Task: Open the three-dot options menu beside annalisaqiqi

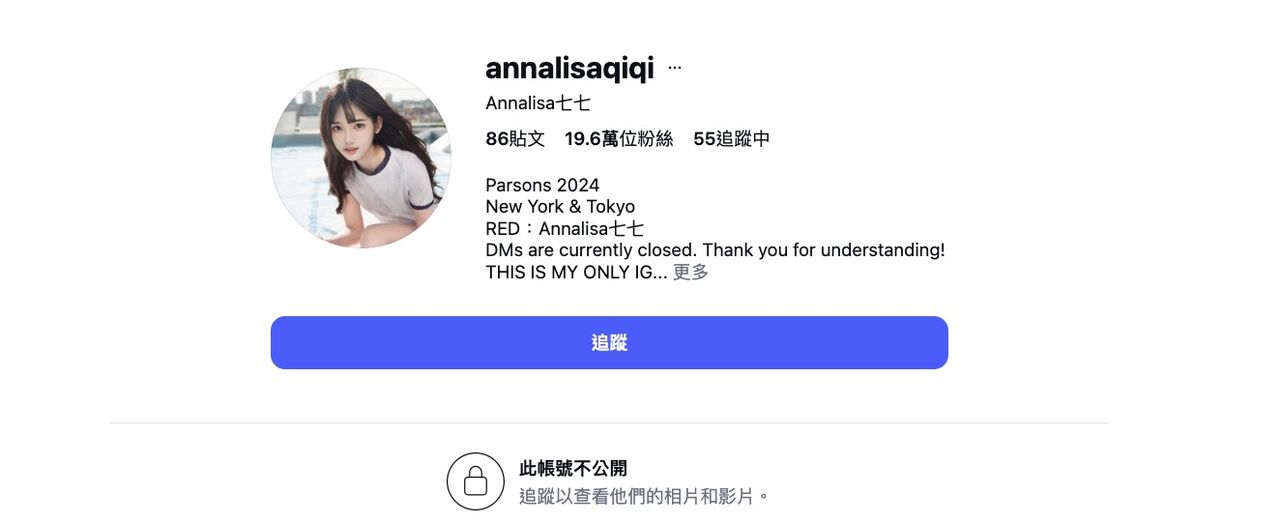Action: 675,68
